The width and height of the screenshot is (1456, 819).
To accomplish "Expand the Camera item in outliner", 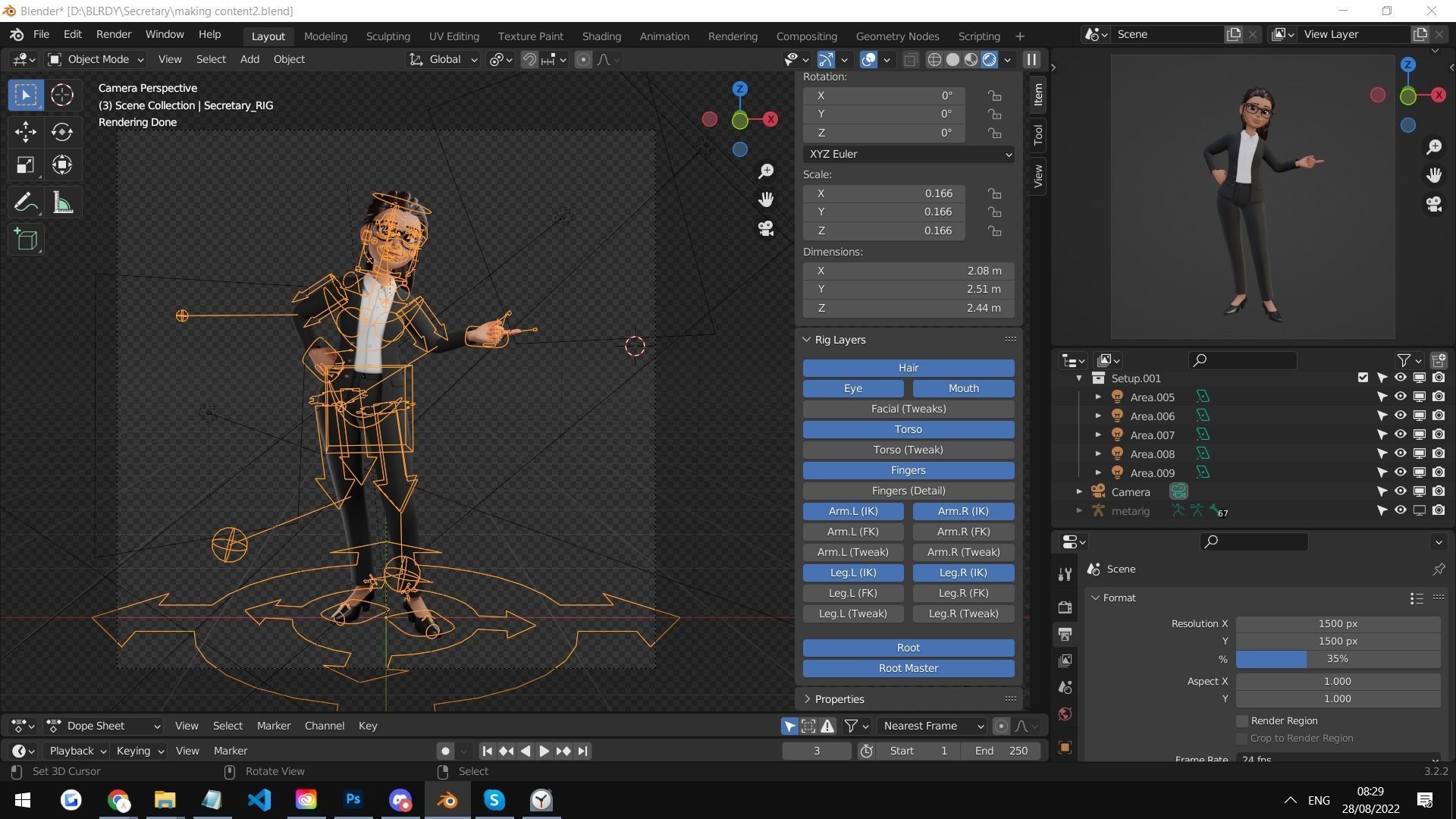I will [1079, 491].
